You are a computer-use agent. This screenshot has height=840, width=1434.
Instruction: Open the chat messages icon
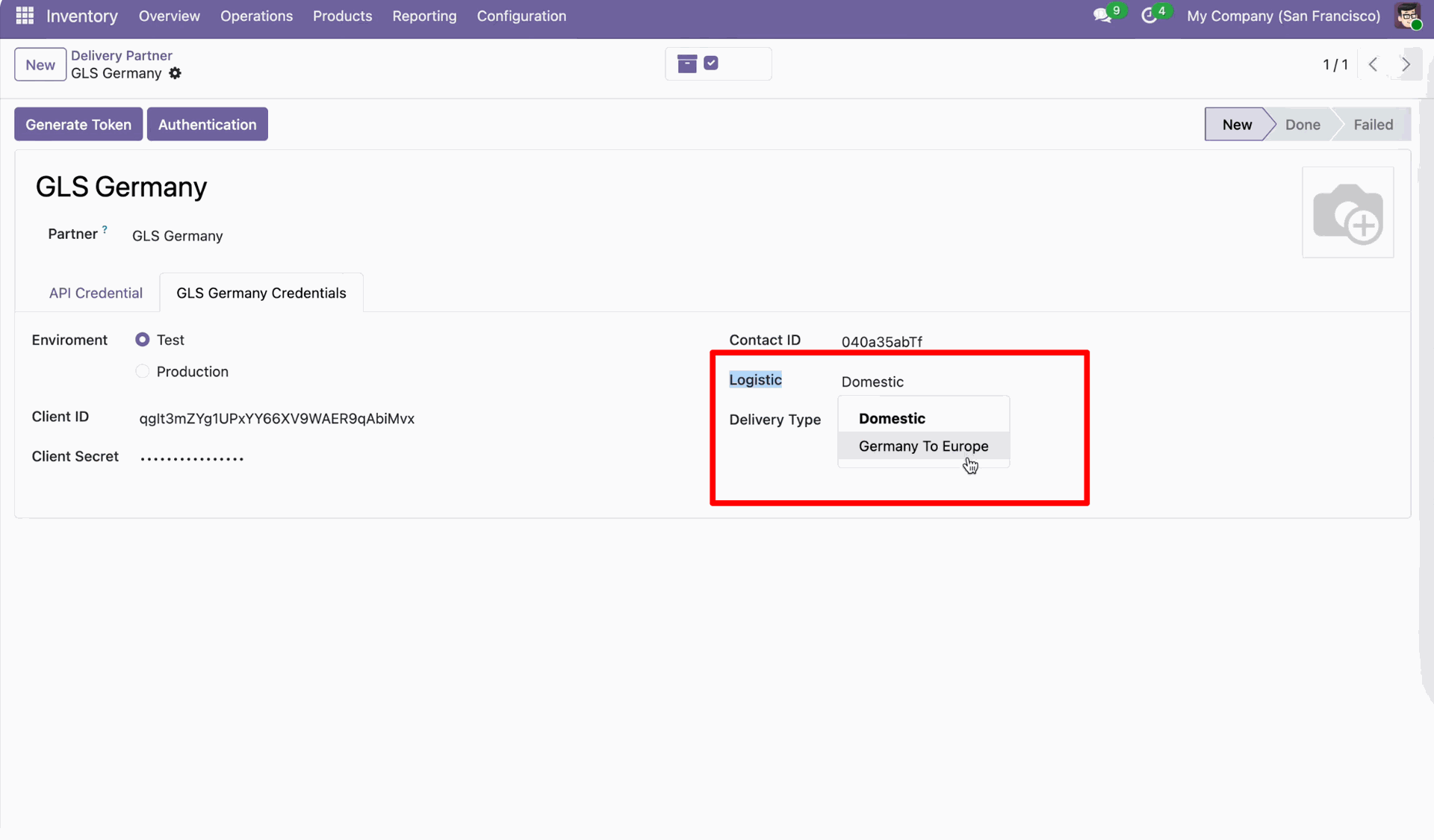pyautogui.click(x=1102, y=16)
